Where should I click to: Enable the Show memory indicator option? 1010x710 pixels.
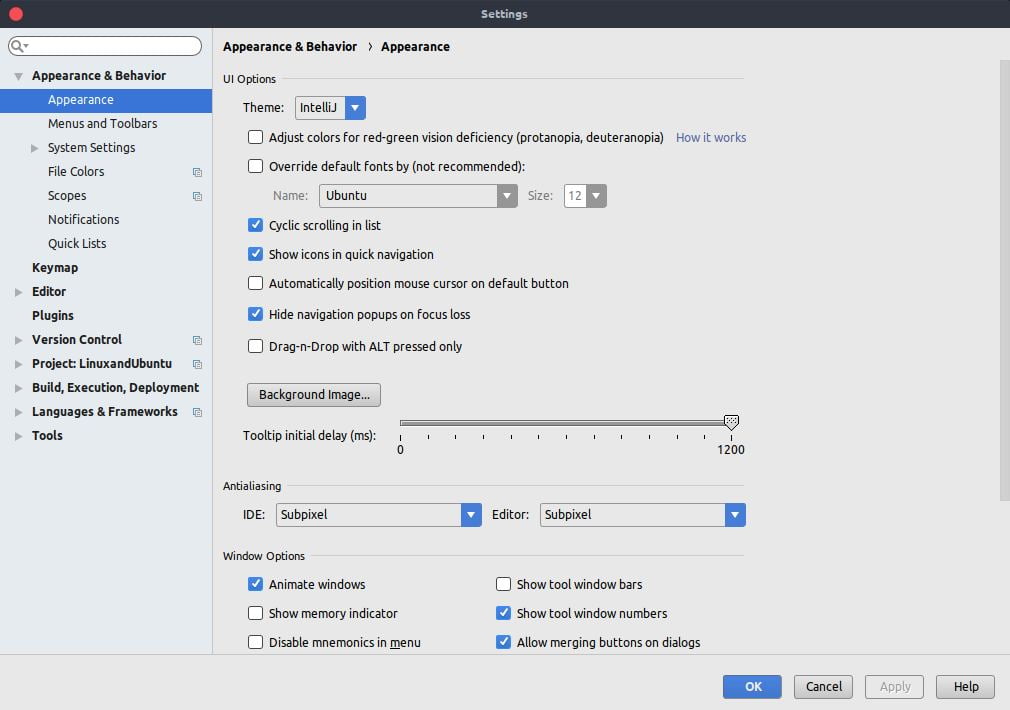[x=256, y=613]
